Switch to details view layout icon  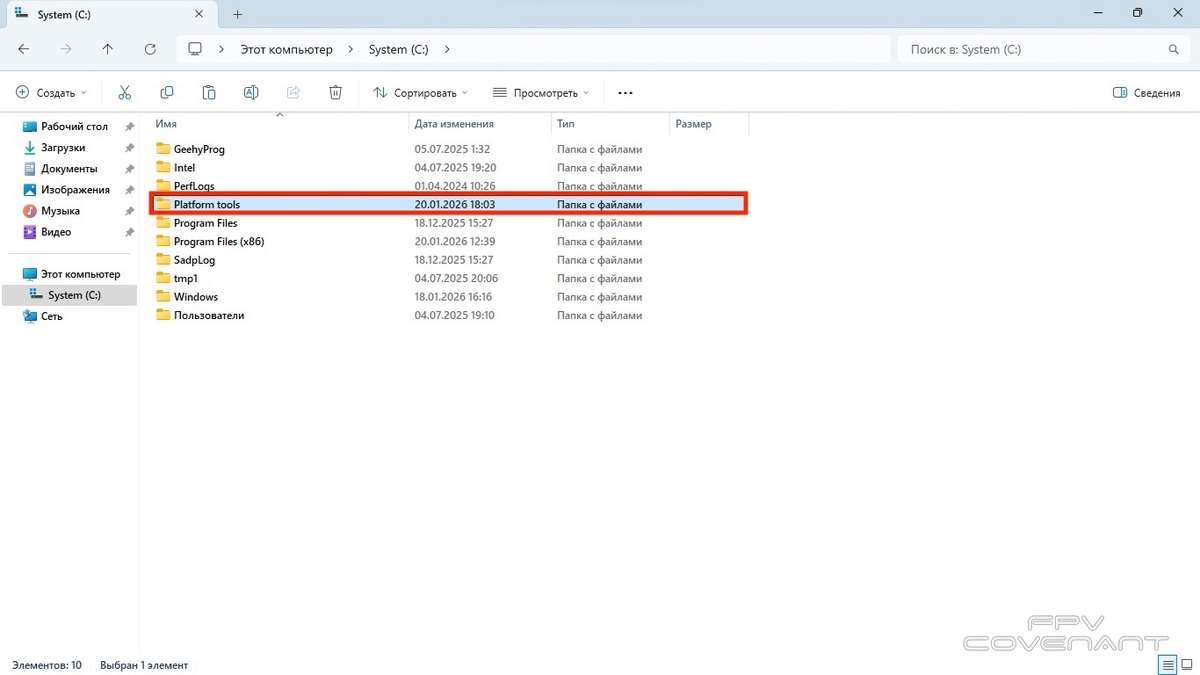(x=1167, y=664)
